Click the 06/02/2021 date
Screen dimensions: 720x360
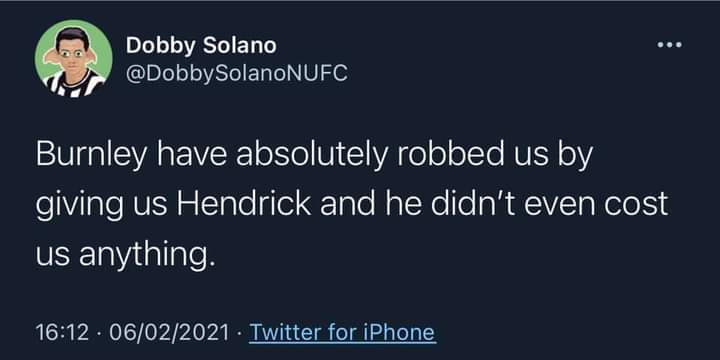click(169, 332)
